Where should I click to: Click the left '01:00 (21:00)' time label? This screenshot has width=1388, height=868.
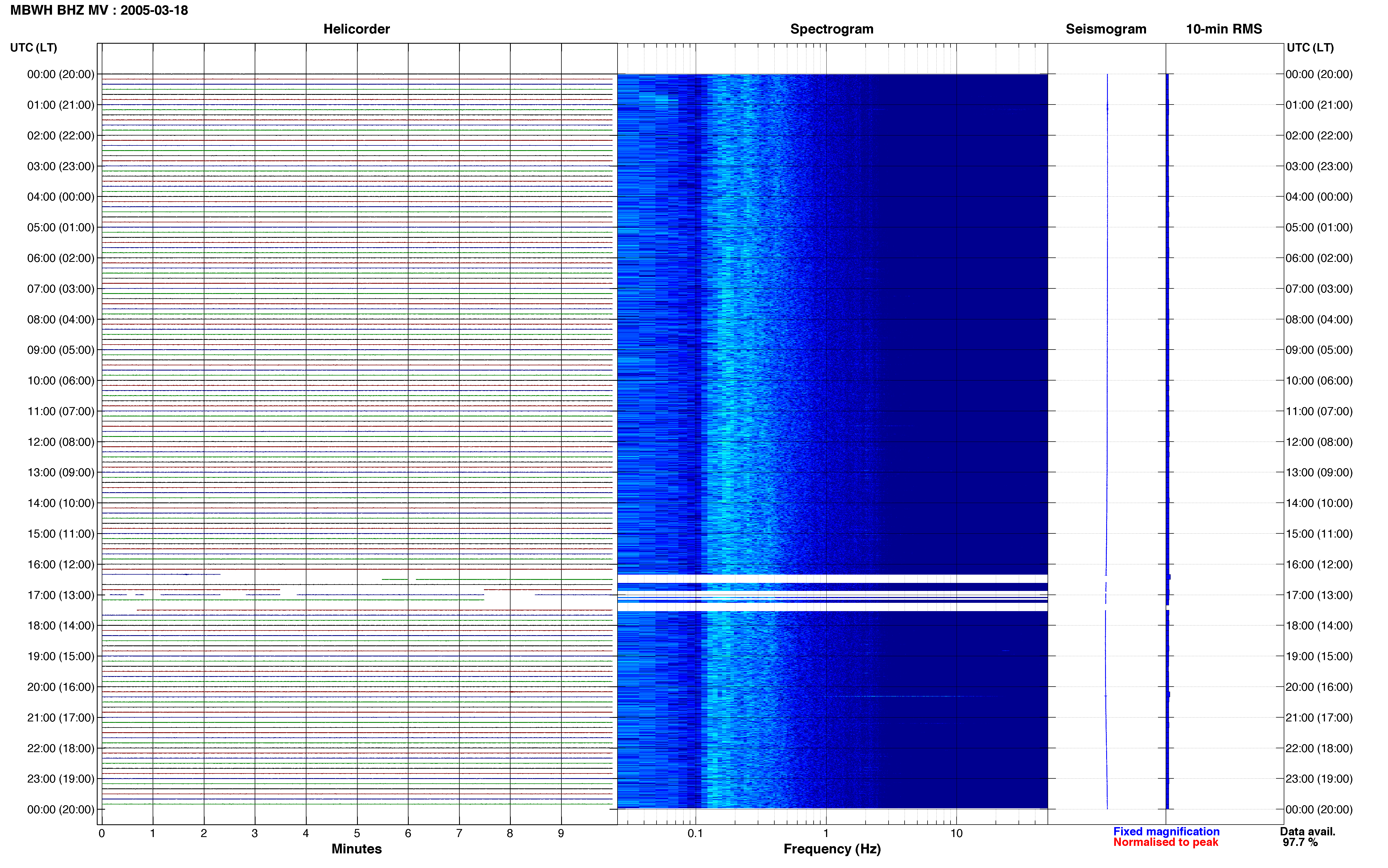pos(61,105)
